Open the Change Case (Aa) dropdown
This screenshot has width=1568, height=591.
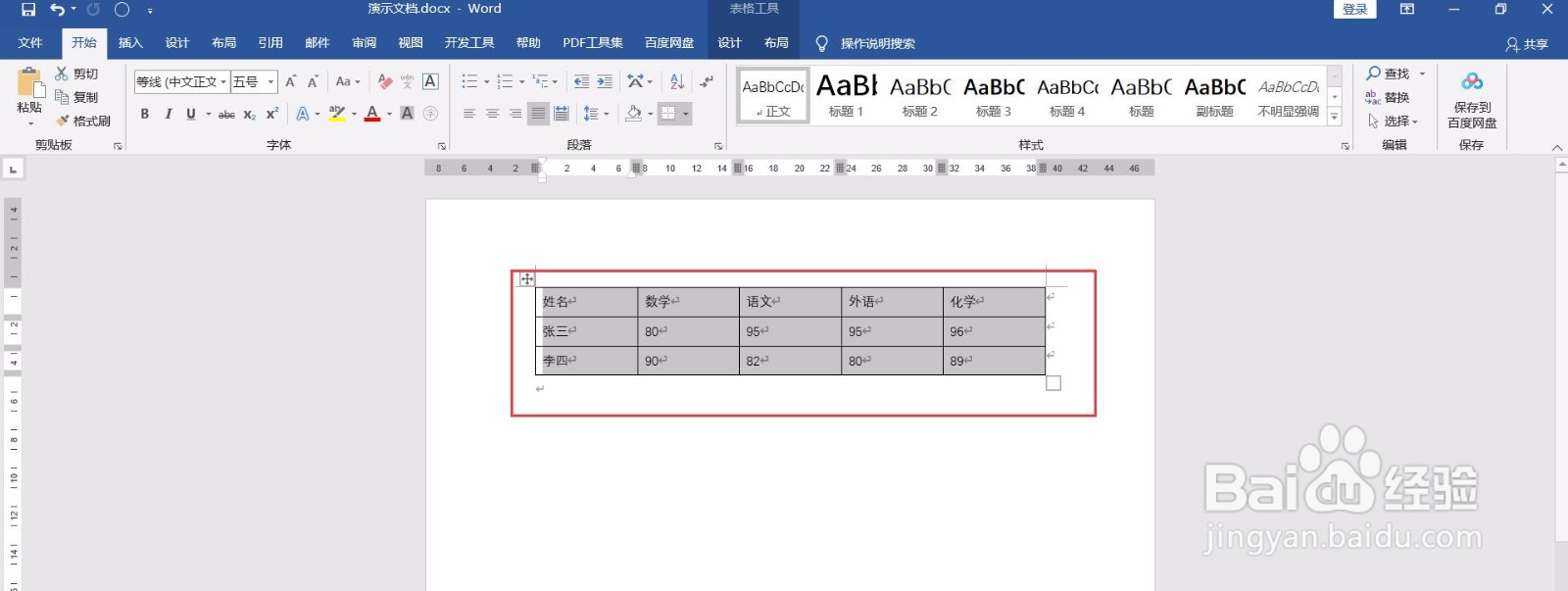pyautogui.click(x=348, y=81)
